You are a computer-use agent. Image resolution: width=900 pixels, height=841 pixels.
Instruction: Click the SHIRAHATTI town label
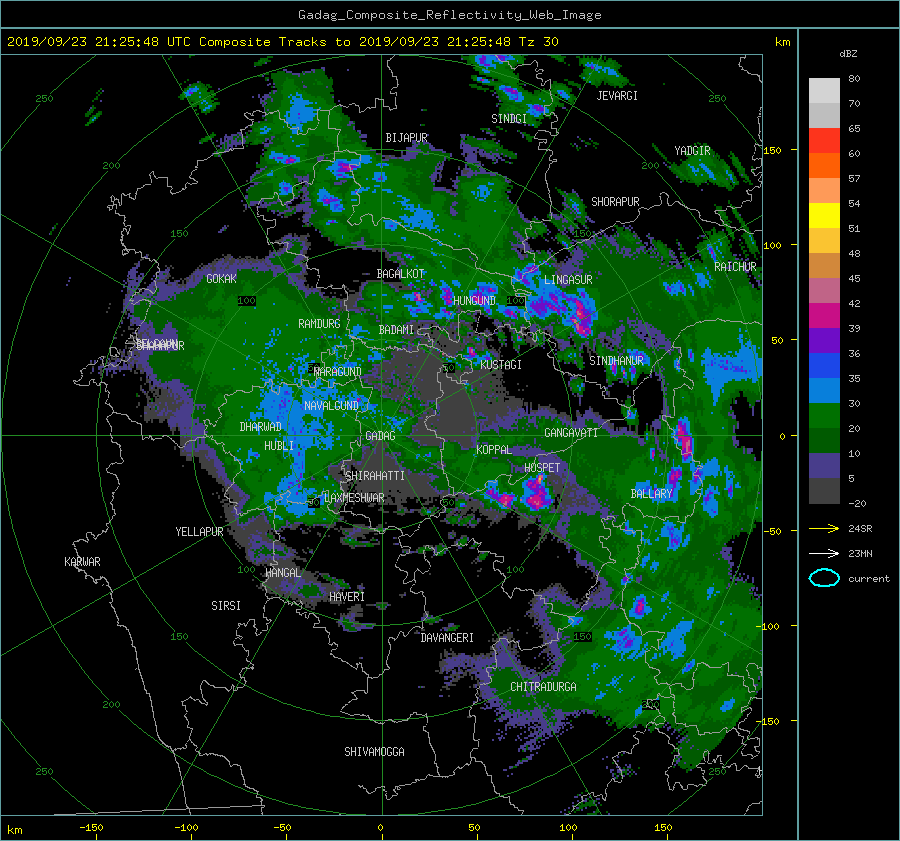click(375, 476)
